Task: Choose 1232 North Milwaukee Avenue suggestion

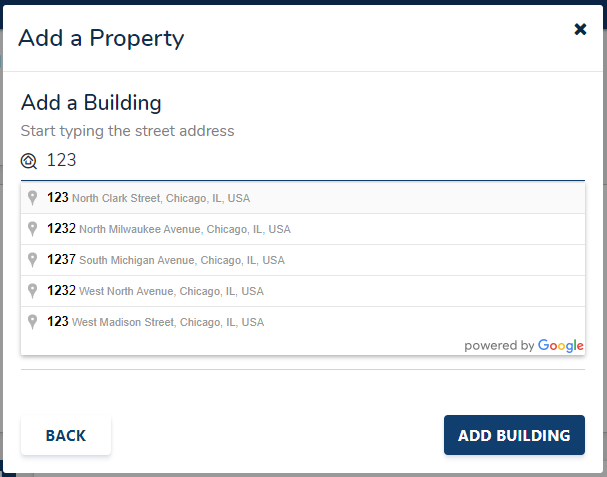Action: pyautogui.click(x=170, y=229)
